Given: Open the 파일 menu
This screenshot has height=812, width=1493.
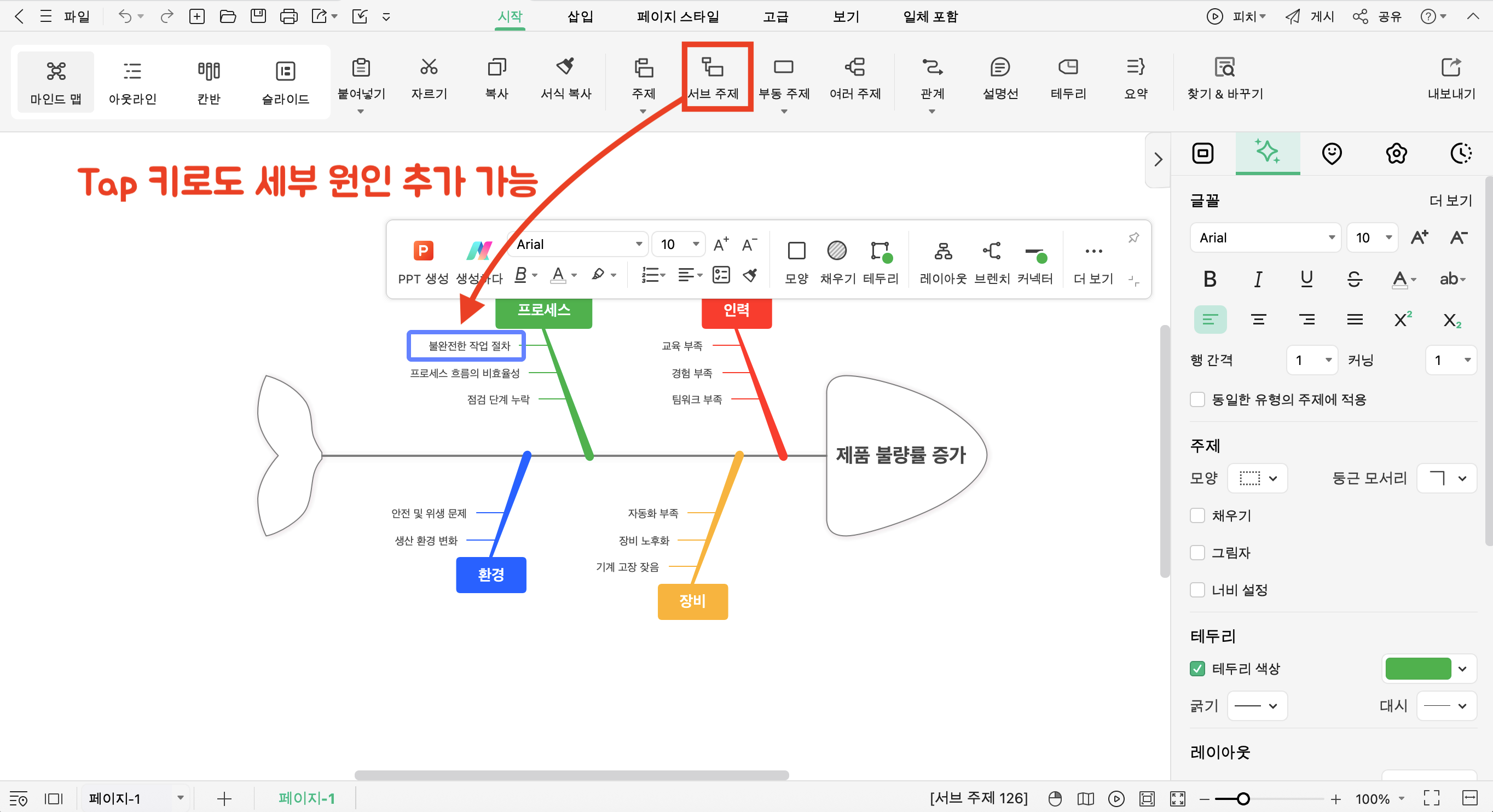Looking at the screenshot, I should click(77, 16).
